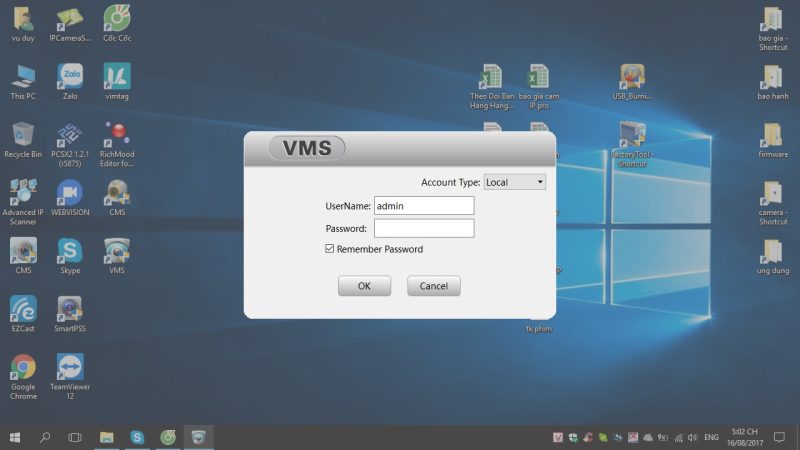This screenshot has height=450, width=800.
Task: Focus the UserName field containing admin
Action: pos(424,206)
